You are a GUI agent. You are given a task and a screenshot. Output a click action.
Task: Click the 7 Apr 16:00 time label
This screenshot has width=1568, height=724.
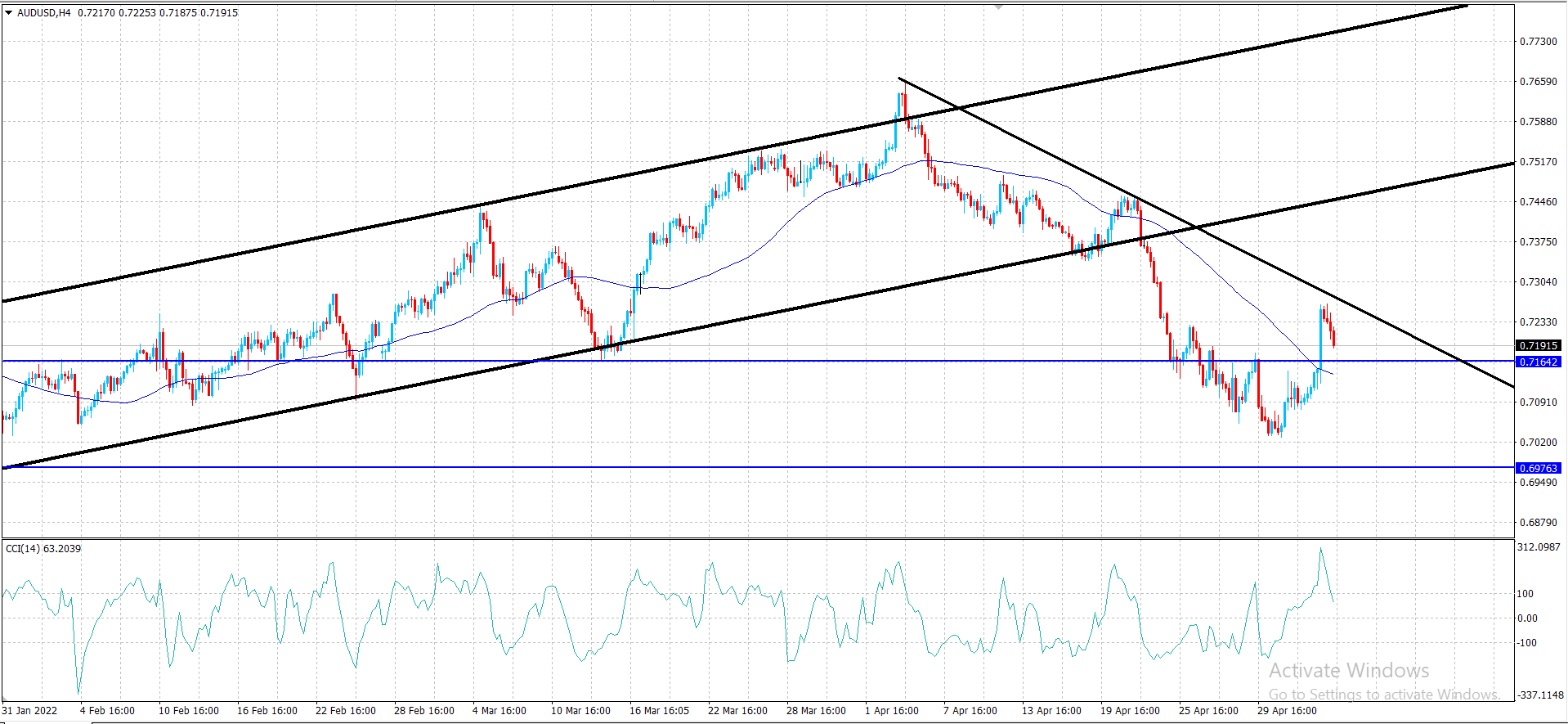coord(970,710)
